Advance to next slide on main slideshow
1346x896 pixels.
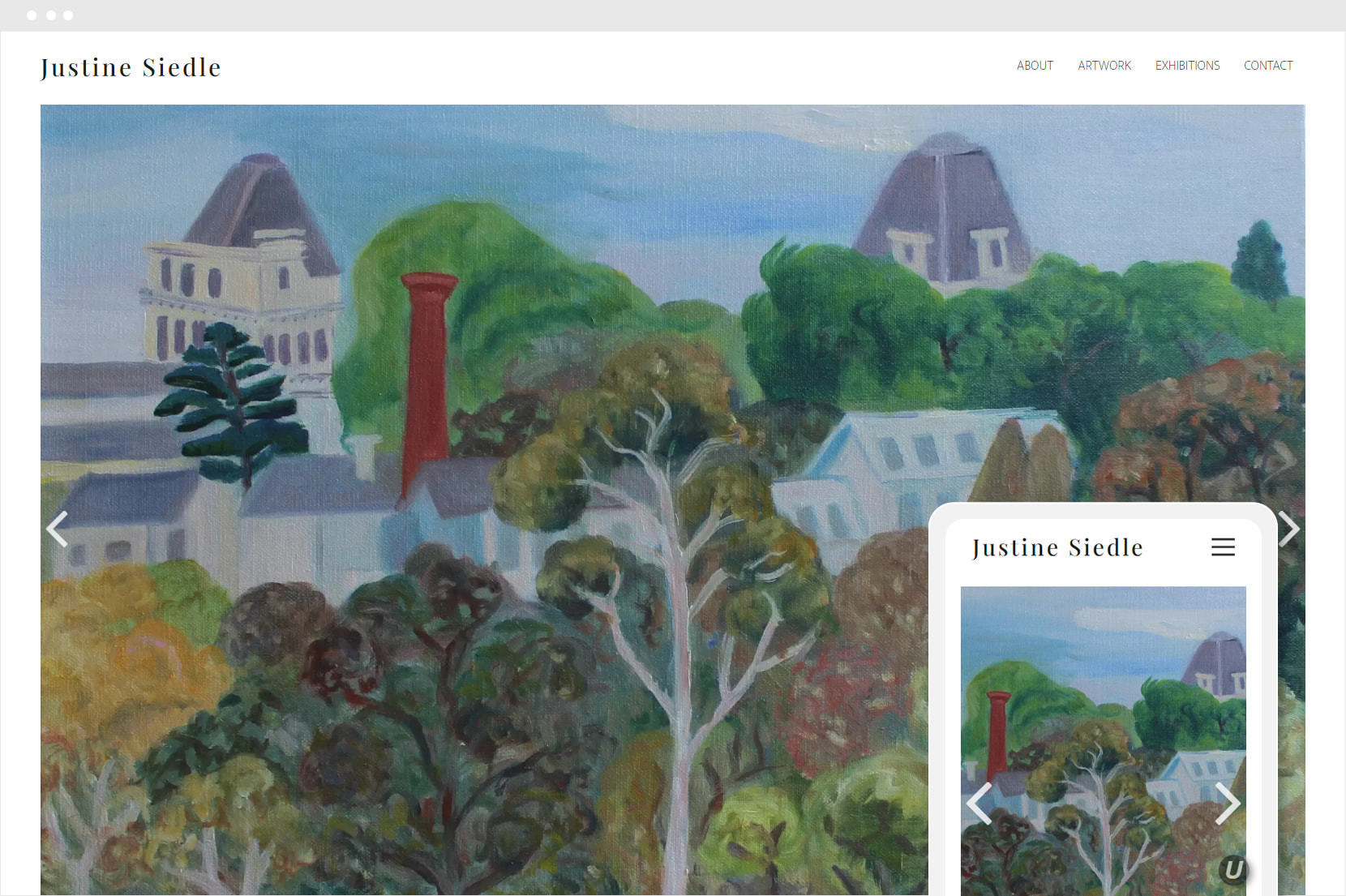click(1289, 529)
